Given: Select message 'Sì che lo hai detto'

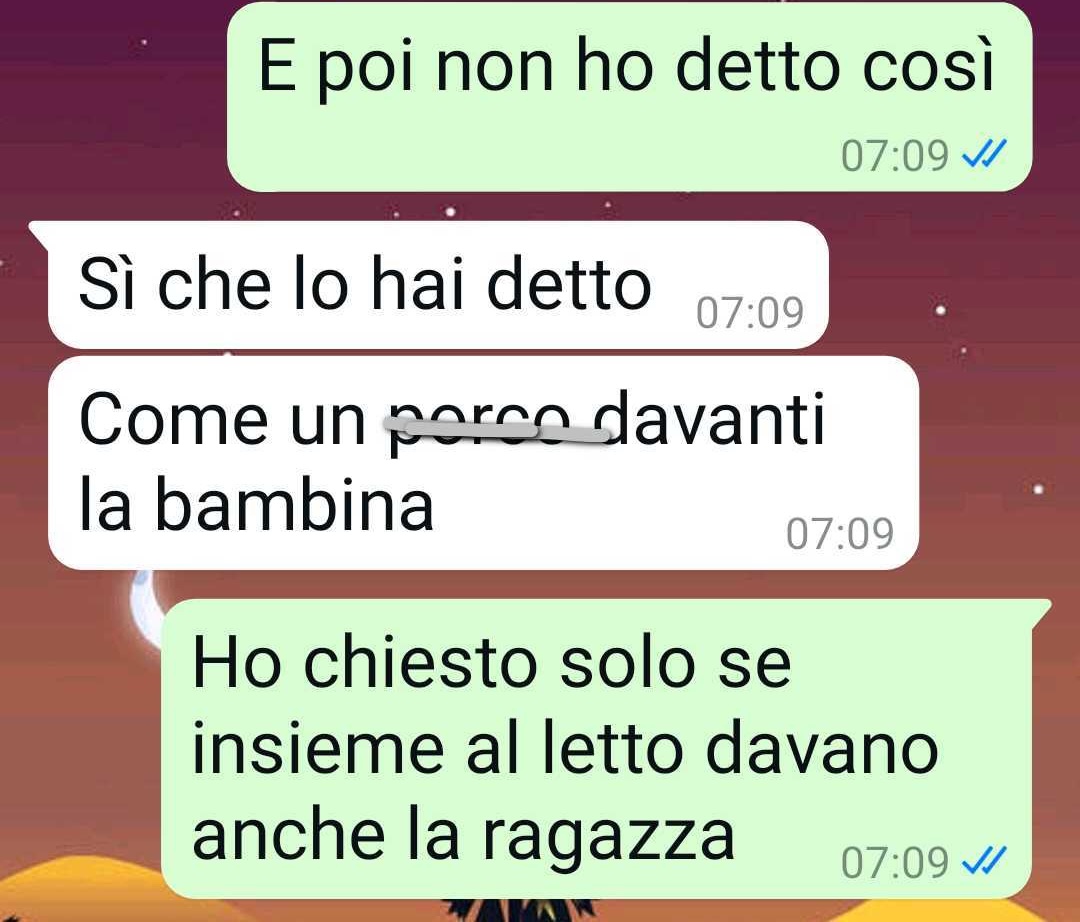Looking at the screenshot, I should coord(438,285).
